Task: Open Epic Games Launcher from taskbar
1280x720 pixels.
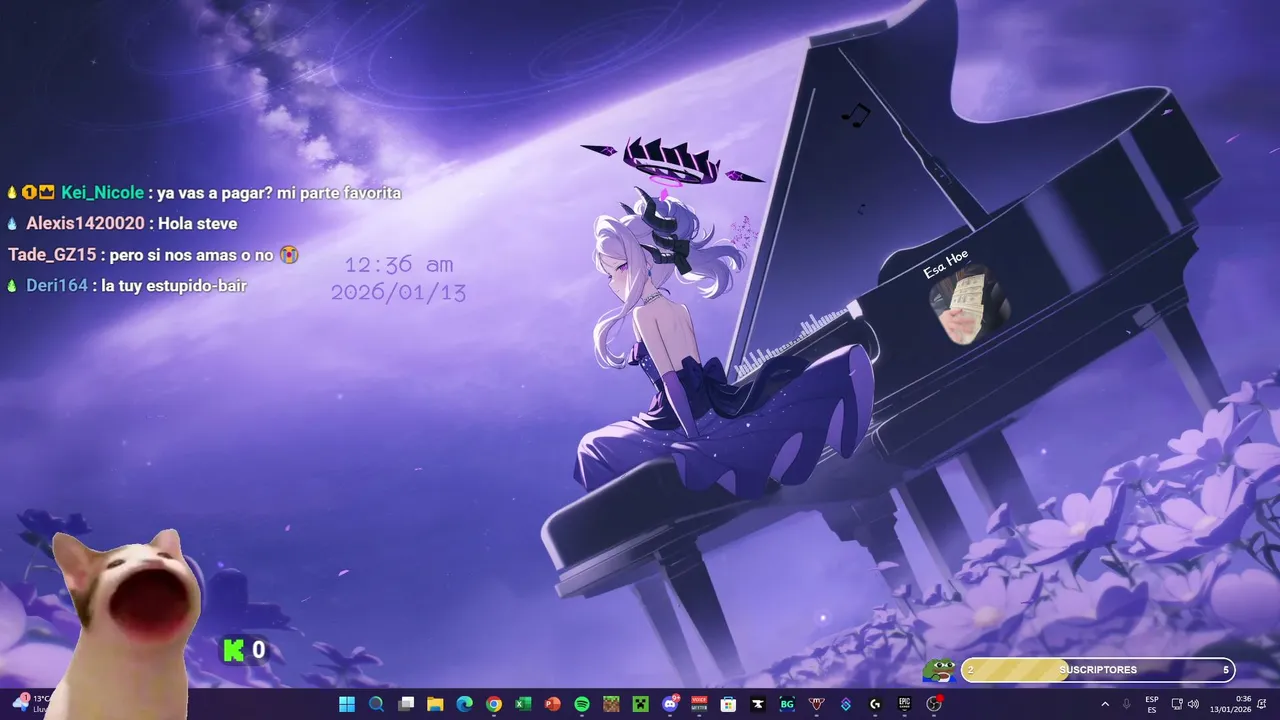Action: (904, 704)
